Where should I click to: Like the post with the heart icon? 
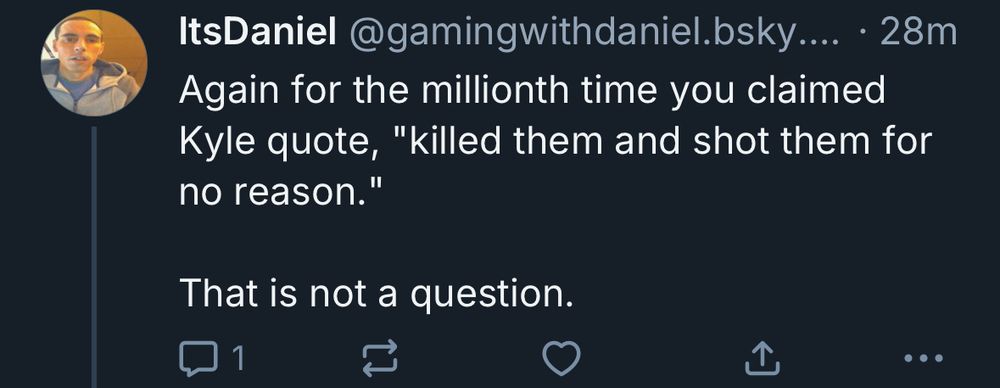click(561, 357)
